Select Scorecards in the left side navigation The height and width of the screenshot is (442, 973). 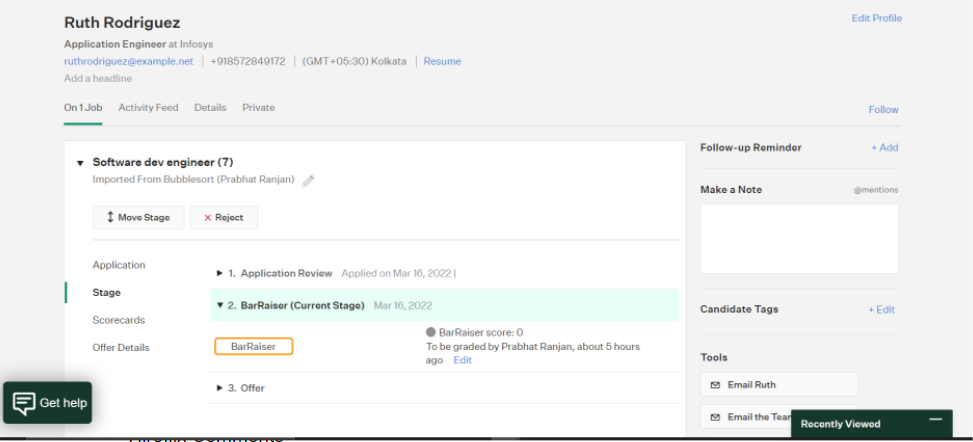pyautogui.click(x=119, y=320)
